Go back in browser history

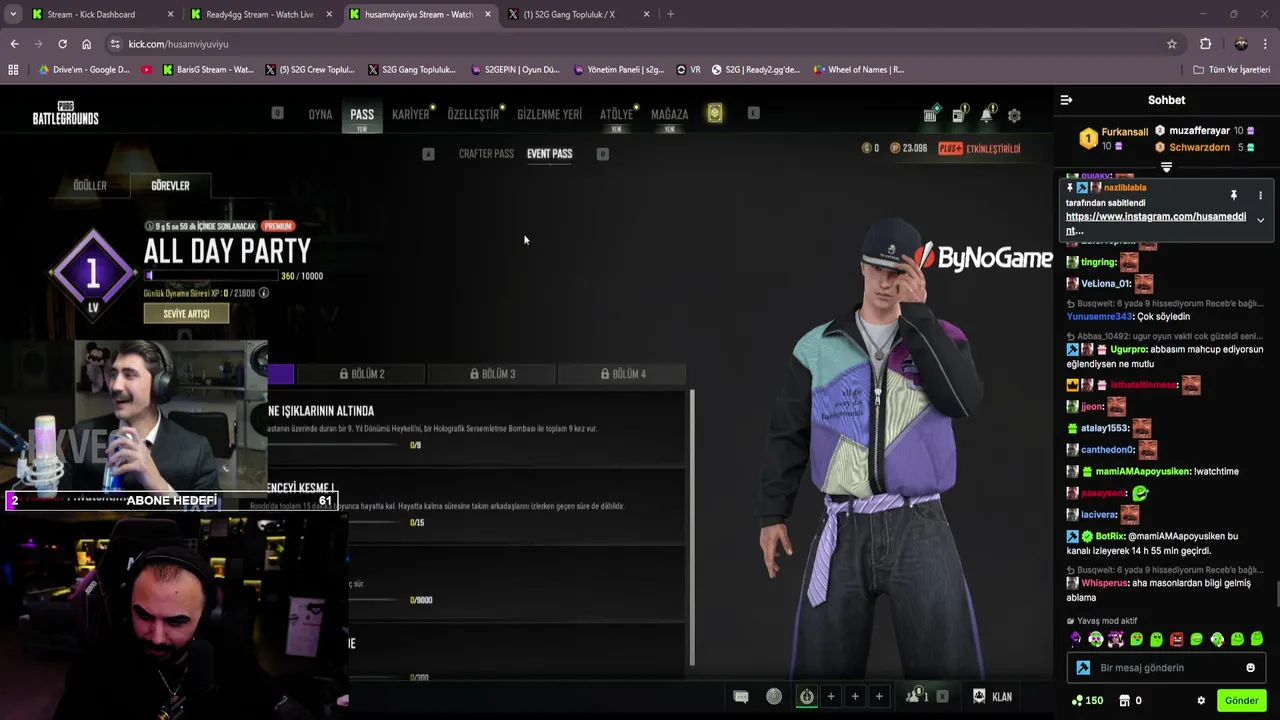point(14,44)
